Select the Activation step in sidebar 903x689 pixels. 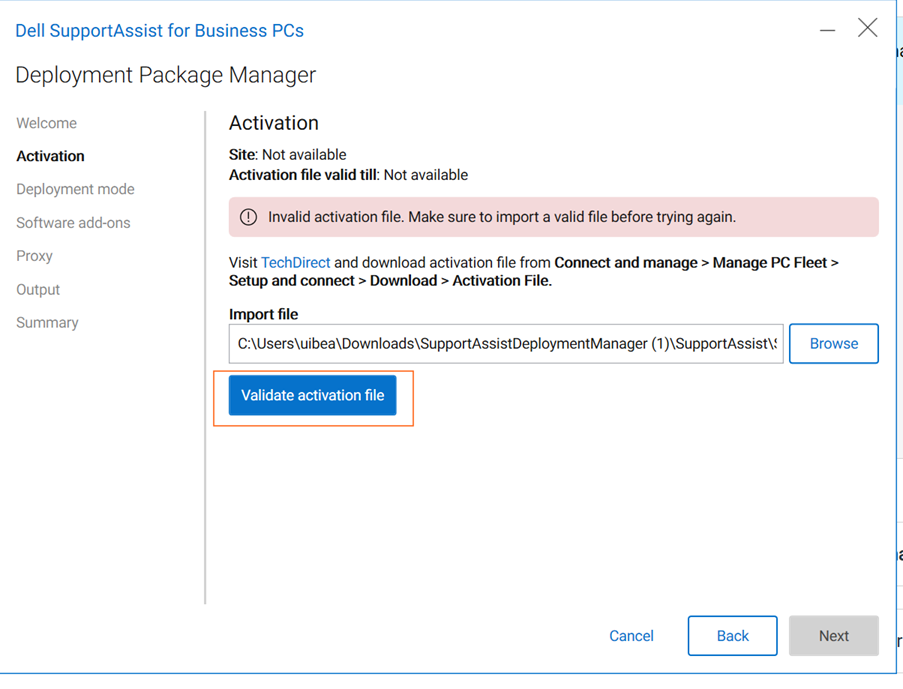[x=50, y=155]
